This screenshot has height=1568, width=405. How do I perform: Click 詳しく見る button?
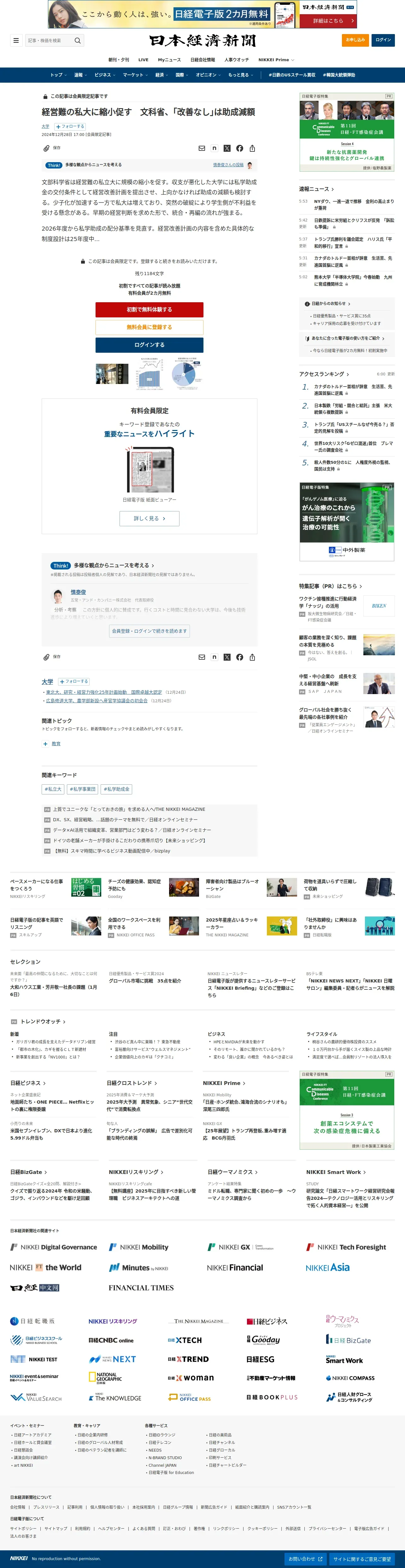[x=149, y=519]
